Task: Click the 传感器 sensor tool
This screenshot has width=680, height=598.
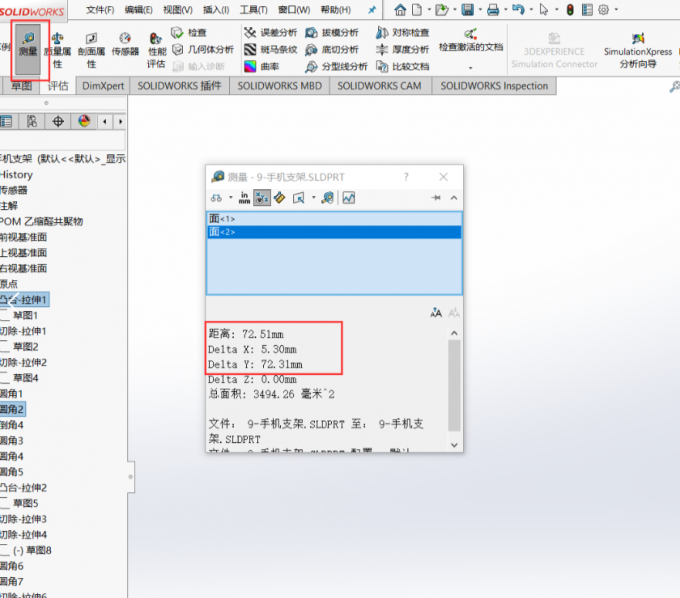Action: (125, 45)
